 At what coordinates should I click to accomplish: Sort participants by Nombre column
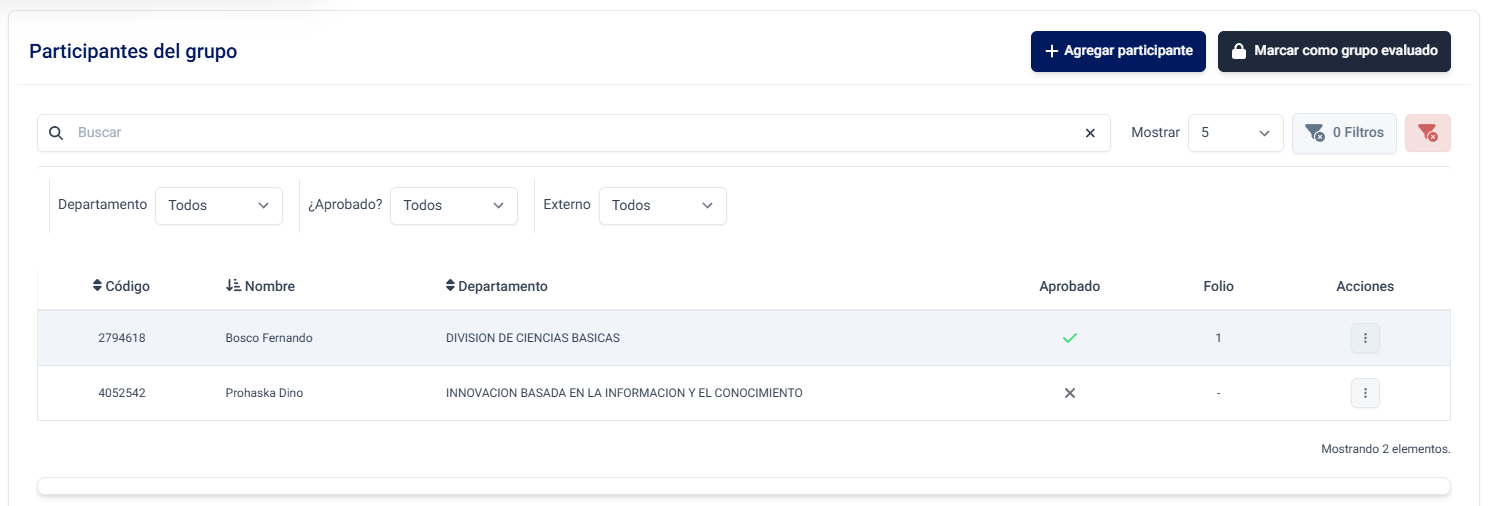tap(260, 286)
